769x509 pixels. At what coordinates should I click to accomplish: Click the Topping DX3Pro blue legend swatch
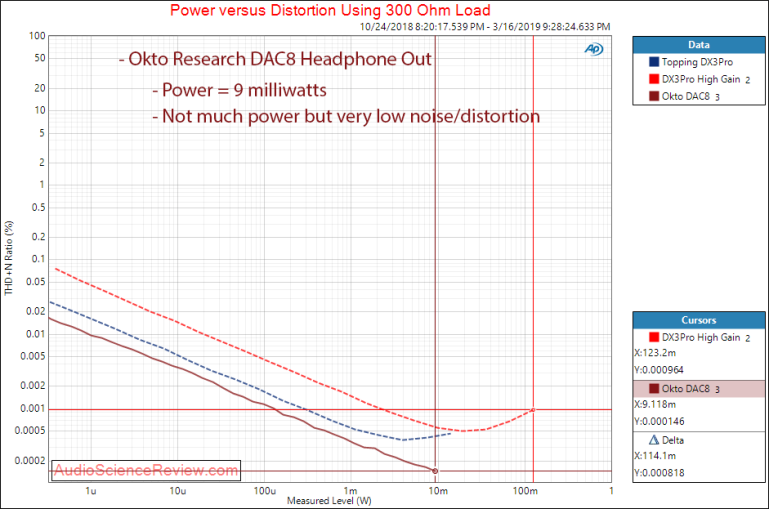click(x=654, y=62)
